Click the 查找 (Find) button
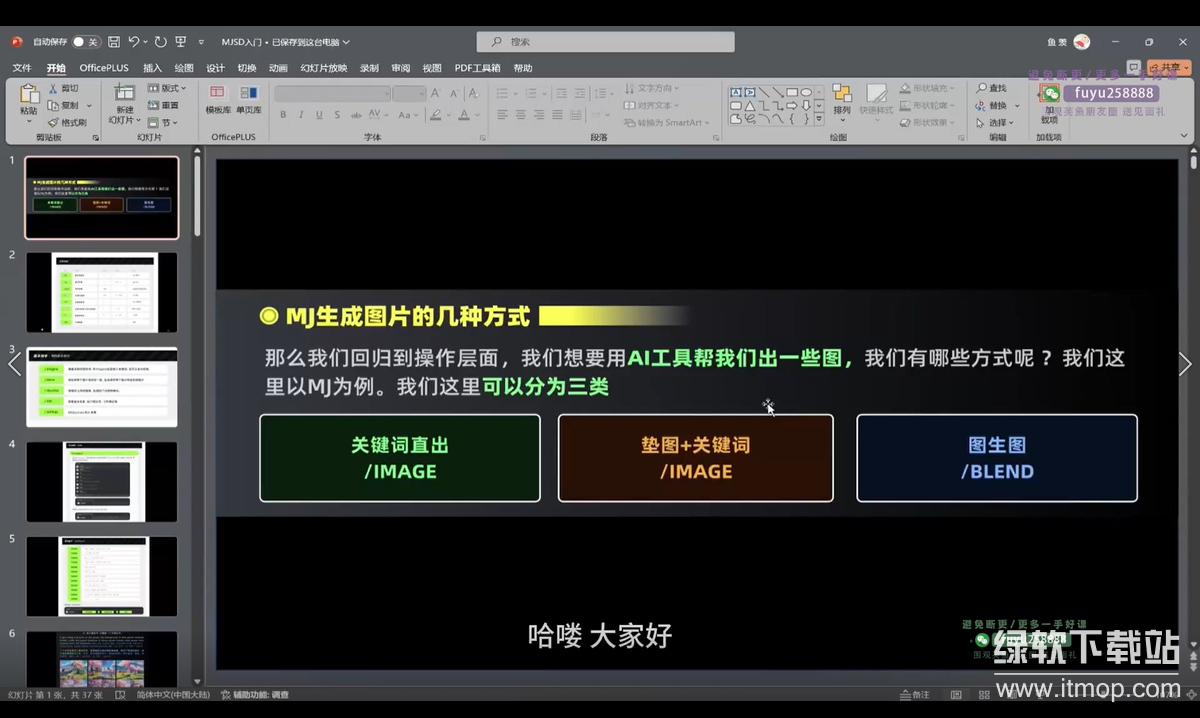This screenshot has height=718, width=1200. (992, 88)
